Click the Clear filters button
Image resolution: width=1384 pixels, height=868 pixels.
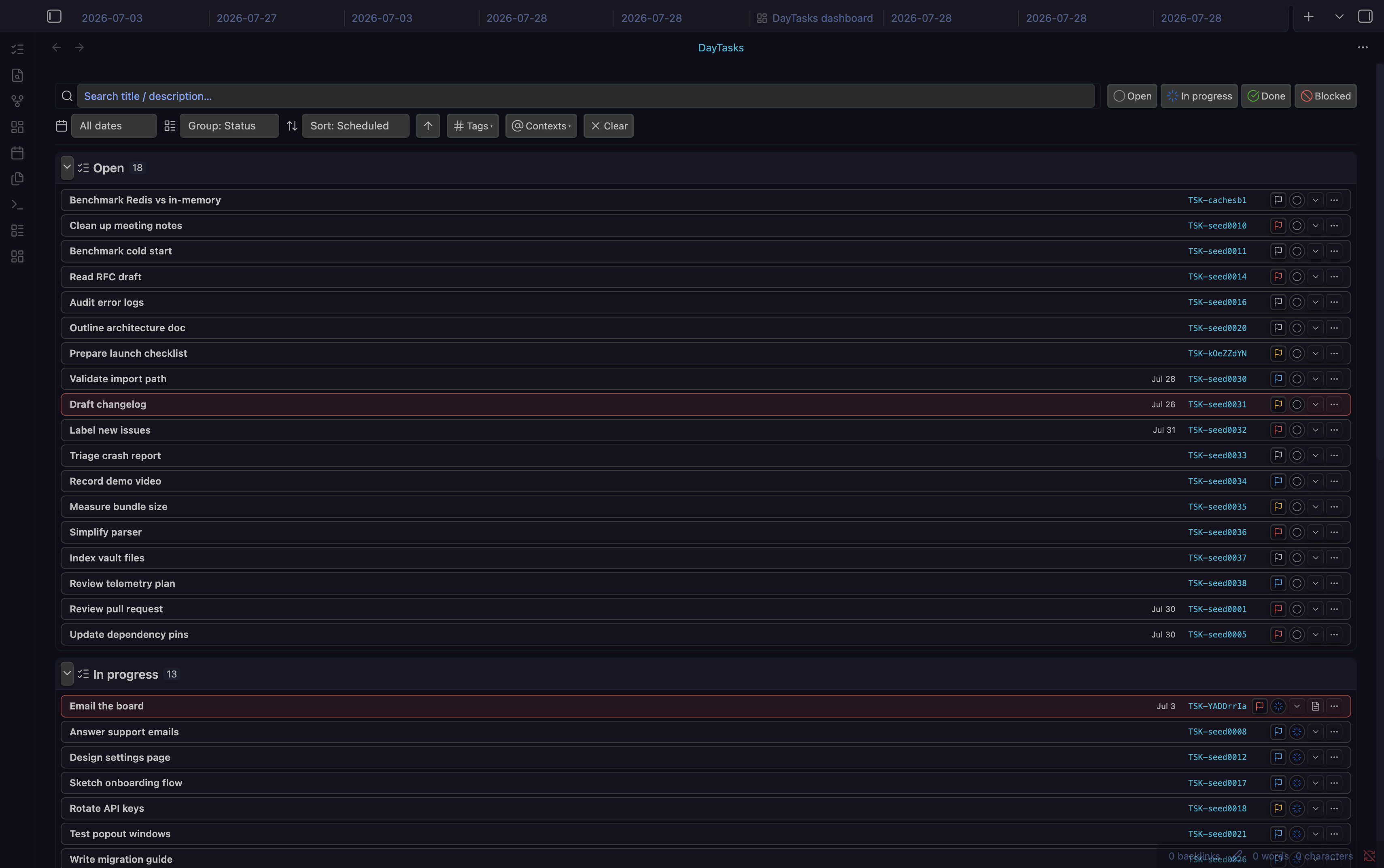tap(608, 126)
